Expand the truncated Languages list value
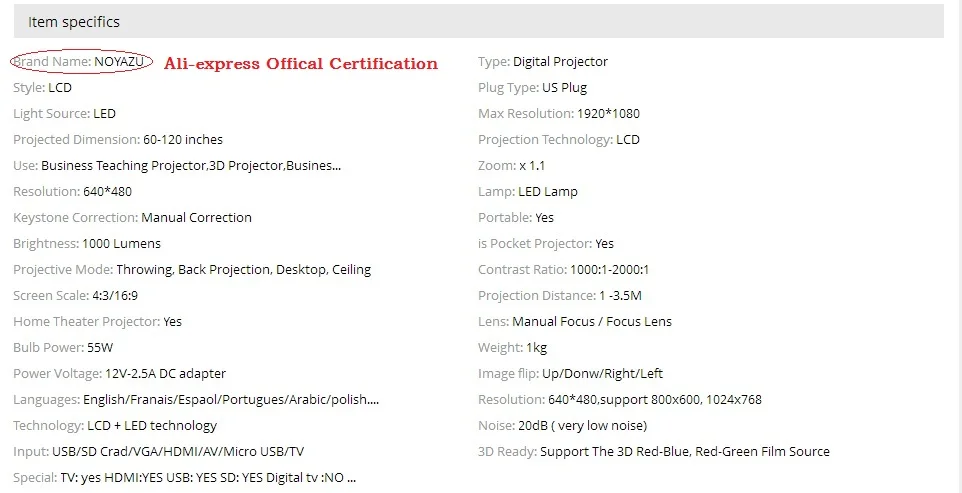 point(231,400)
